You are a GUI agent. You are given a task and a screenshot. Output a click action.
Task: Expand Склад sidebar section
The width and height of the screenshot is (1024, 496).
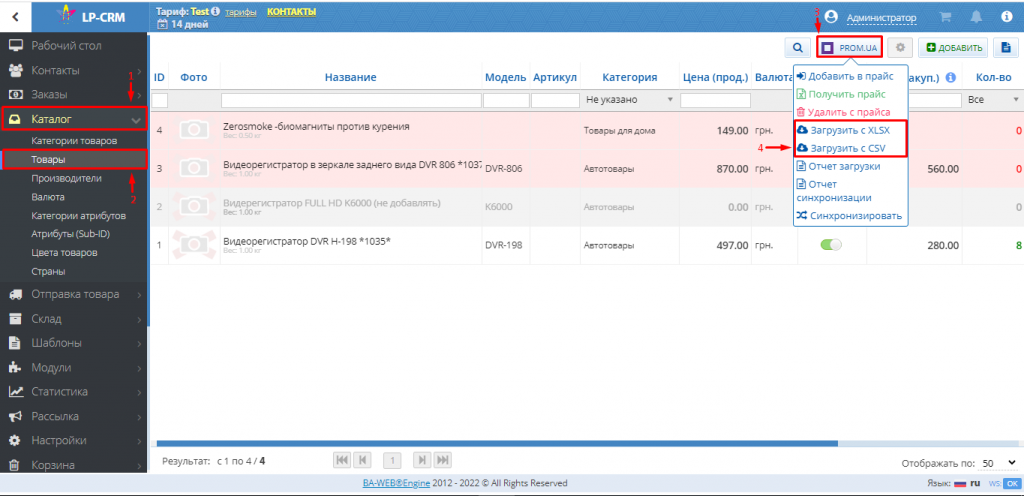(74, 318)
